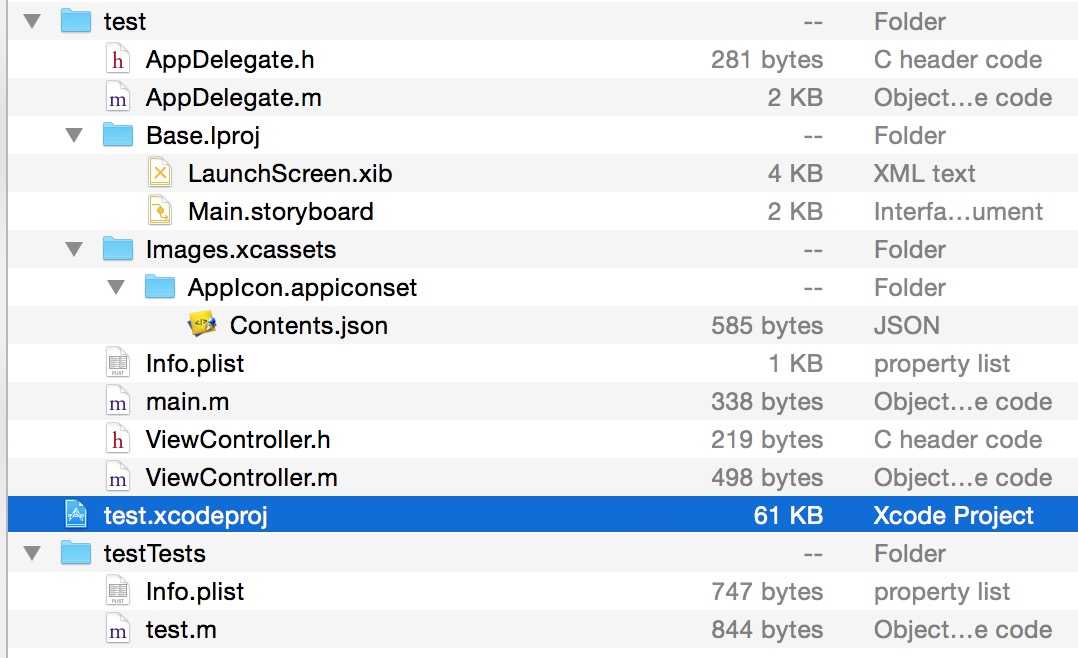1078x658 pixels.
Task: Click the ViewController.h header file icon
Action: pyautogui.click(x=118, y=440)
